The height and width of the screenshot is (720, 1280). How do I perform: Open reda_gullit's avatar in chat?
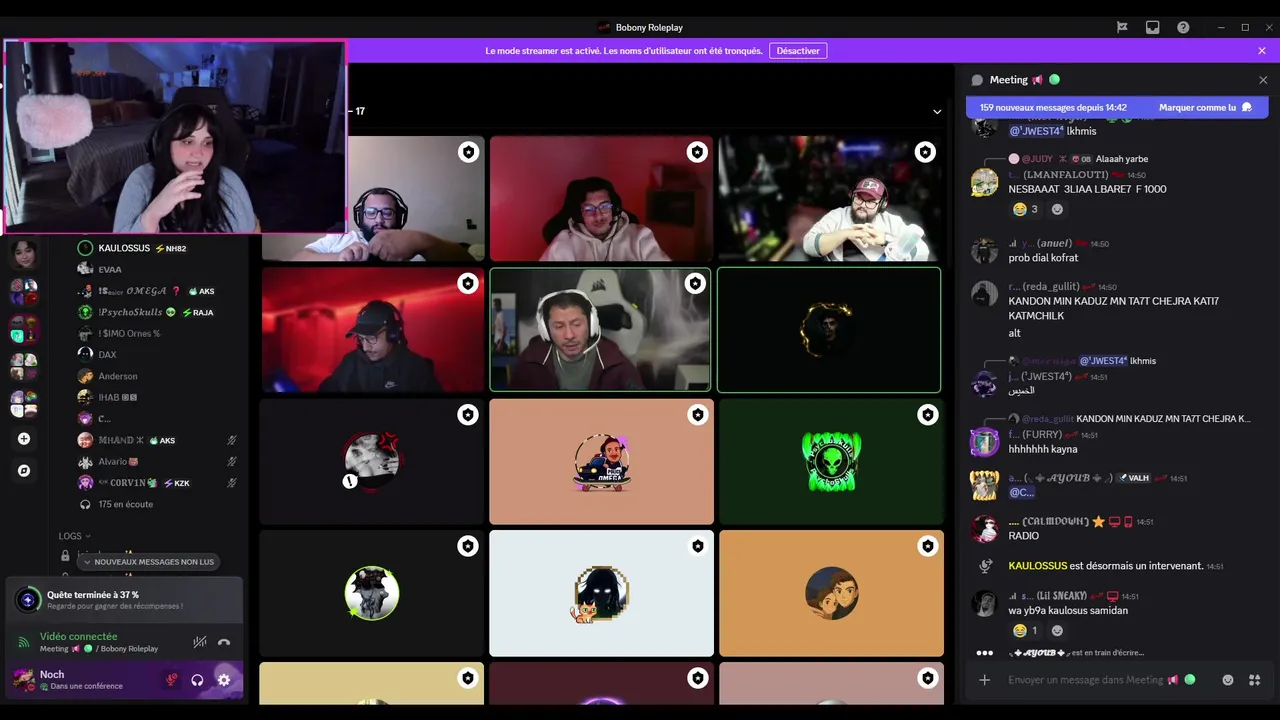pyautogui.click(x=985, y=293)
